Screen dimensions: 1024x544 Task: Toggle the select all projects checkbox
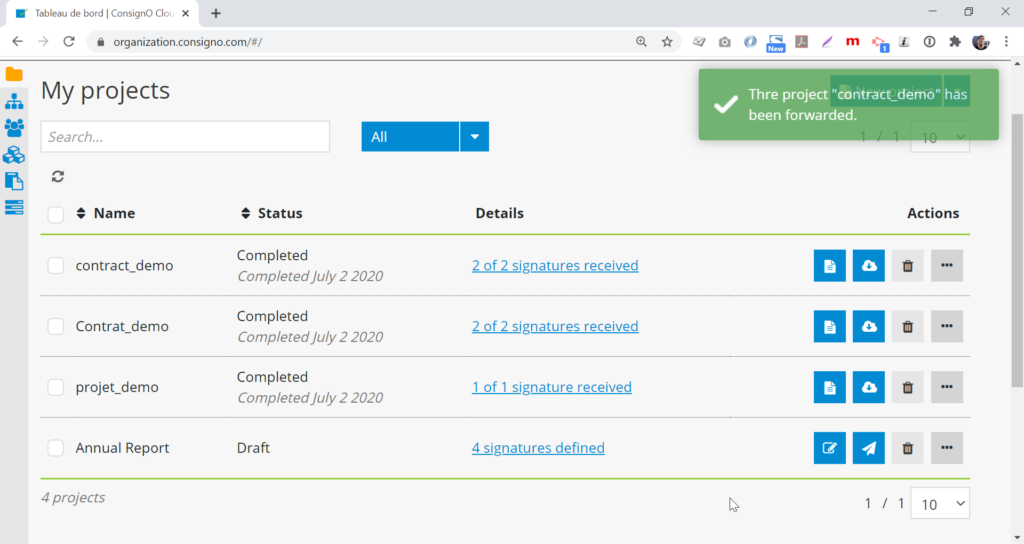coord(56,214)
